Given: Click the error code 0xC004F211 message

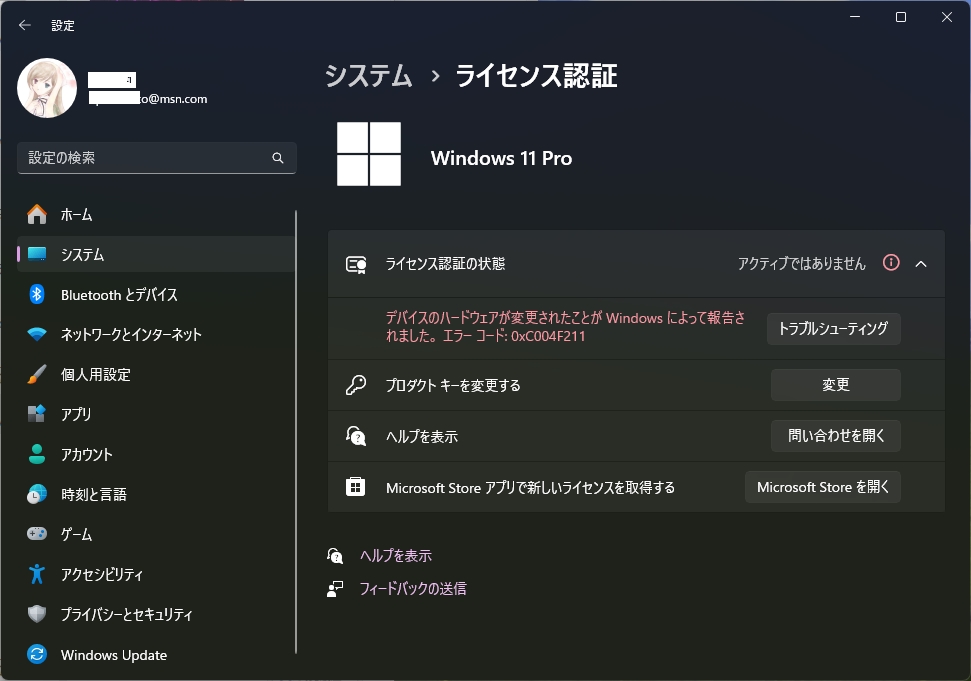Looking at the screenshot, I should [565, 327].
